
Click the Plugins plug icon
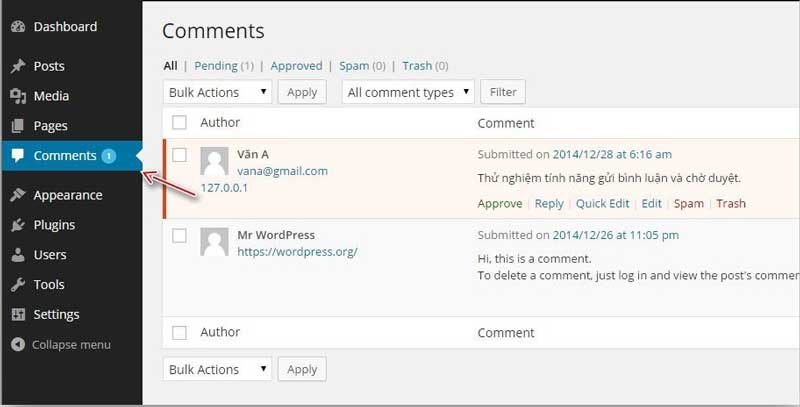(17, 225)
